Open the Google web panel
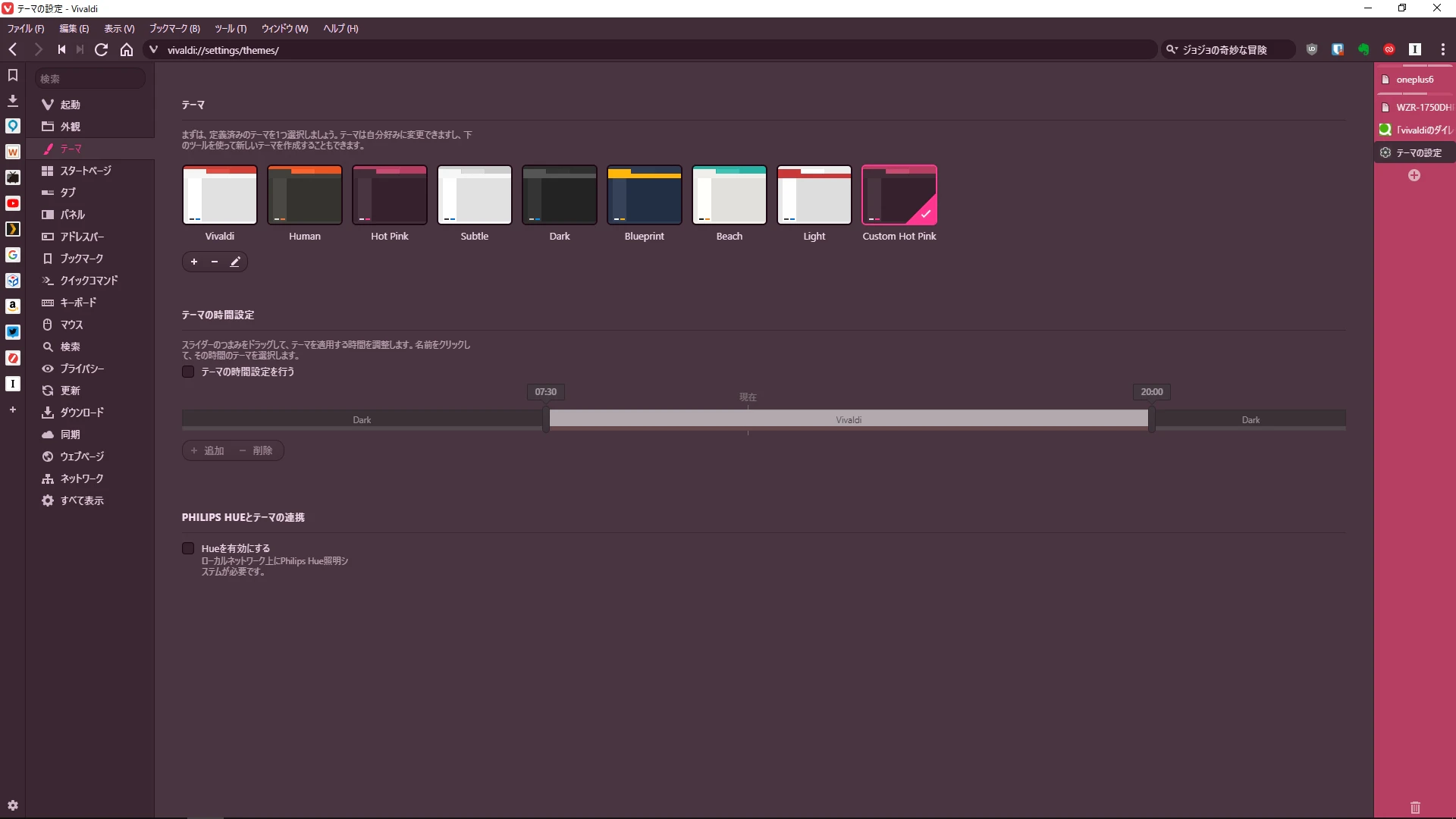The image size is (1456, 819). pos(13,255)
